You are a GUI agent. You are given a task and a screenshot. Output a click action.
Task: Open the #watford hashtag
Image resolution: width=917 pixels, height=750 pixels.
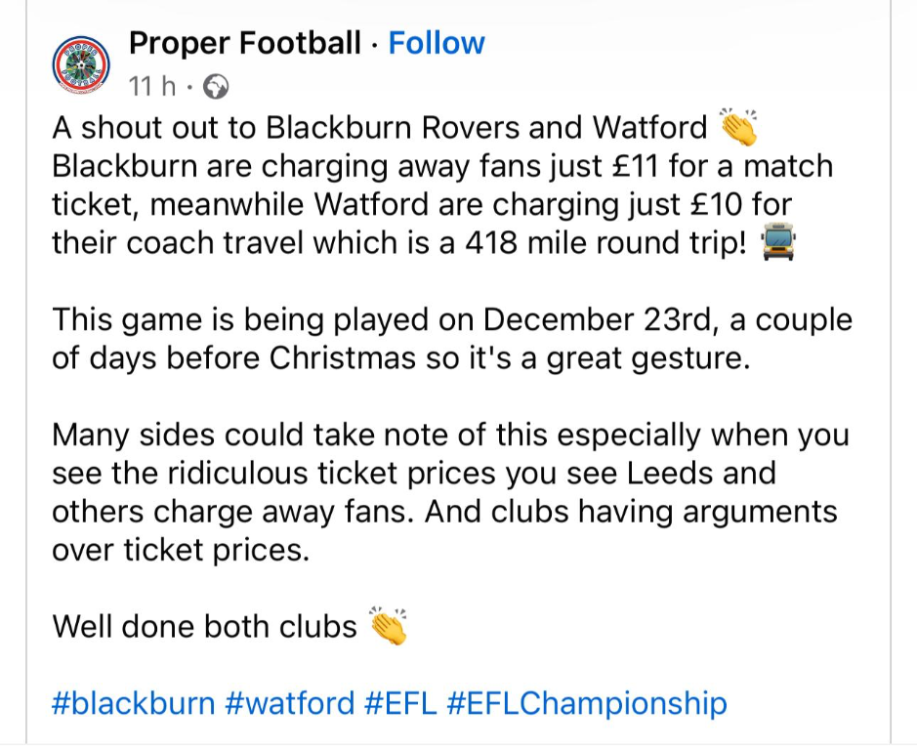290,703
